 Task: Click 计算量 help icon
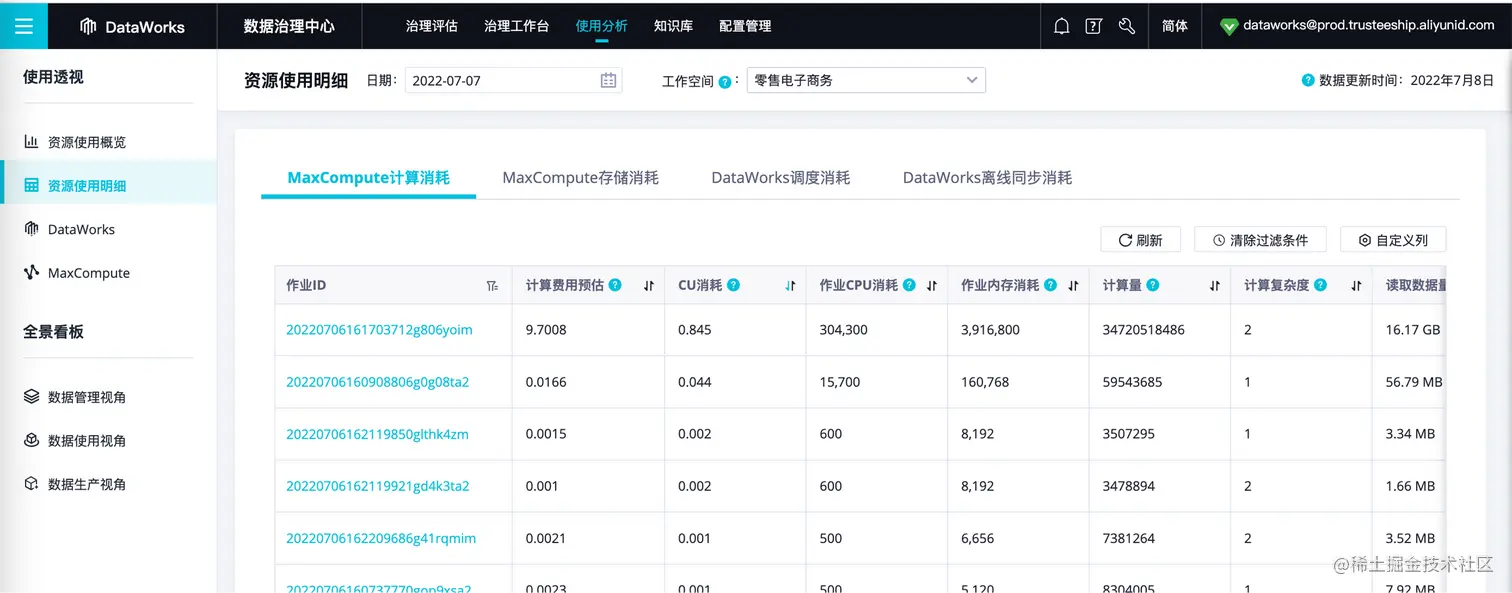pyautogui.click(x=1153, y=285)
